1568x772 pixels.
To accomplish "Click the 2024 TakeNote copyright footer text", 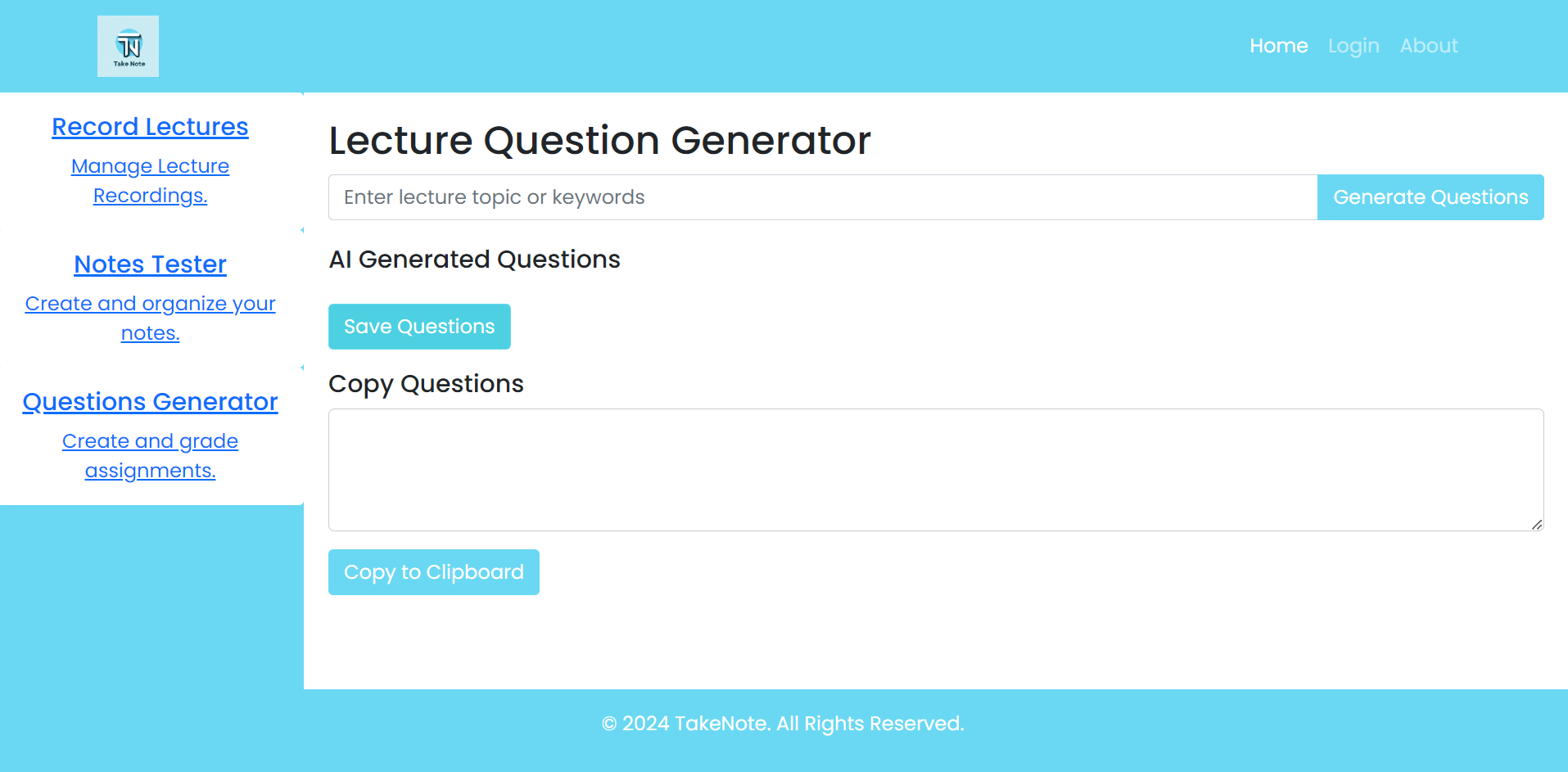I will tap(783, 724).
